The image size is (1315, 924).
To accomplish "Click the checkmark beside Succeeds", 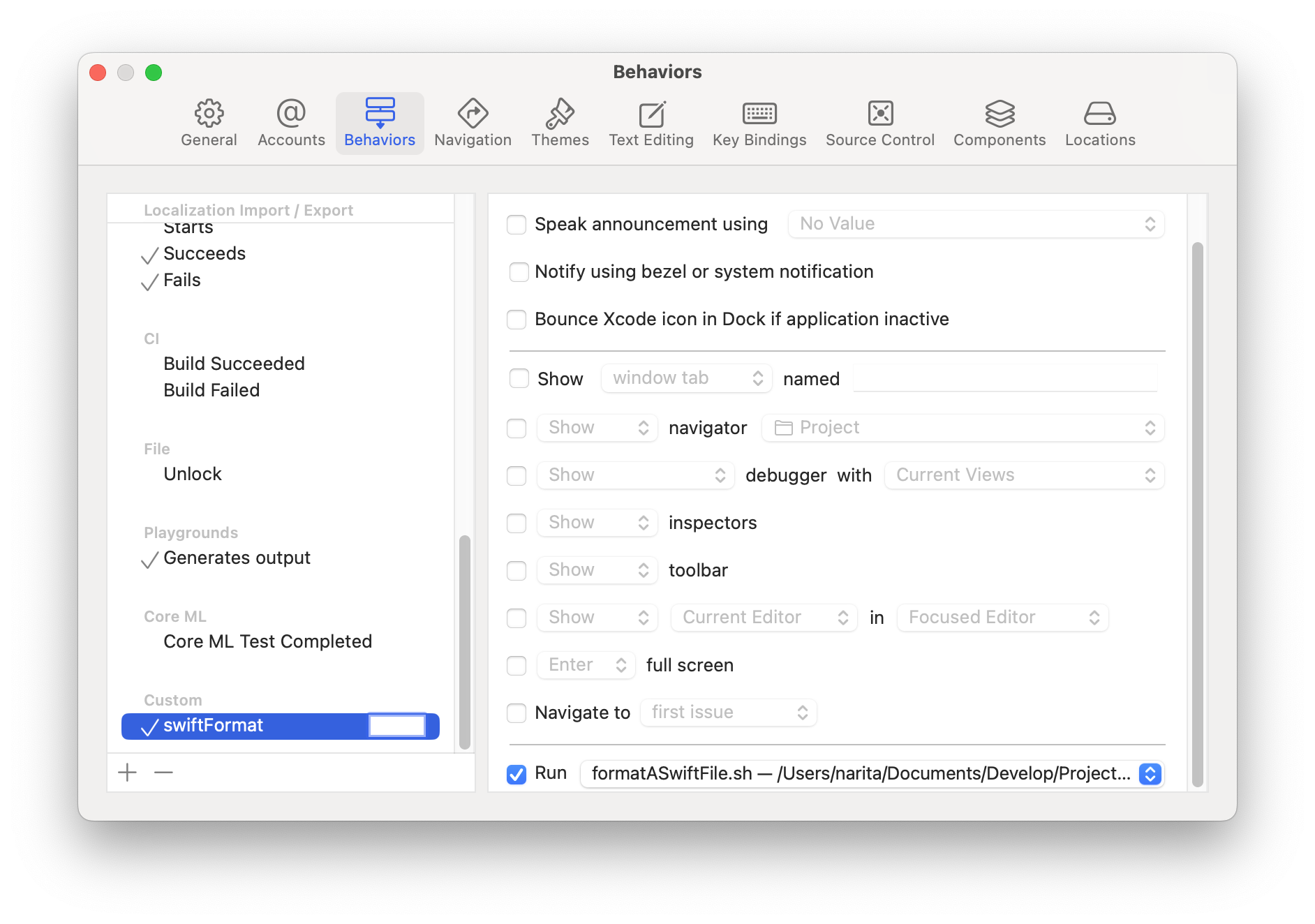I will coord(149,255).
